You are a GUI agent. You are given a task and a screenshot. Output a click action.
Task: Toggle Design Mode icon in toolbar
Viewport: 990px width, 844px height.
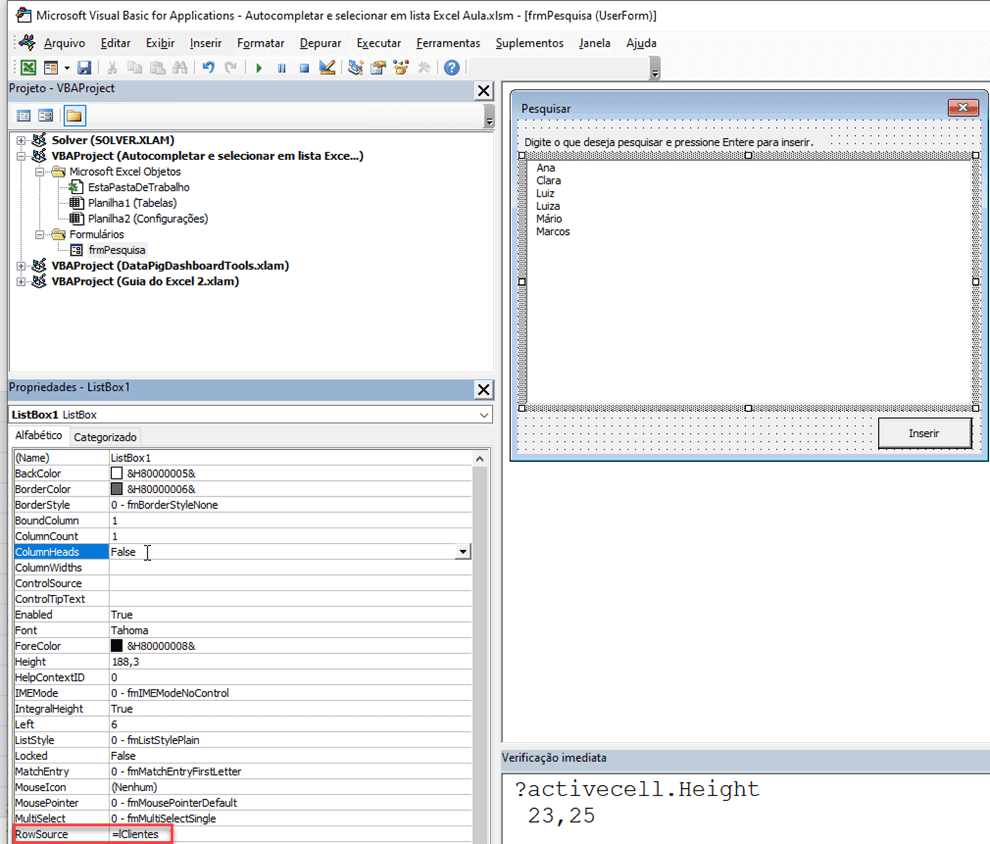[327, 68]
